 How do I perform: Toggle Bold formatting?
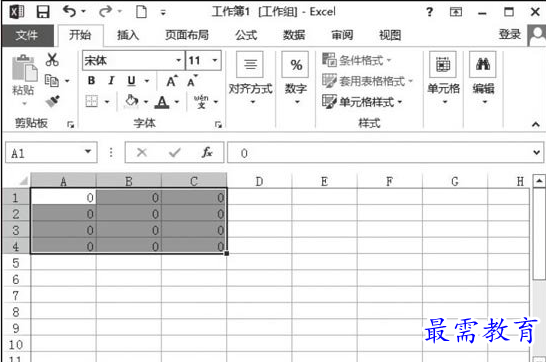91,81
